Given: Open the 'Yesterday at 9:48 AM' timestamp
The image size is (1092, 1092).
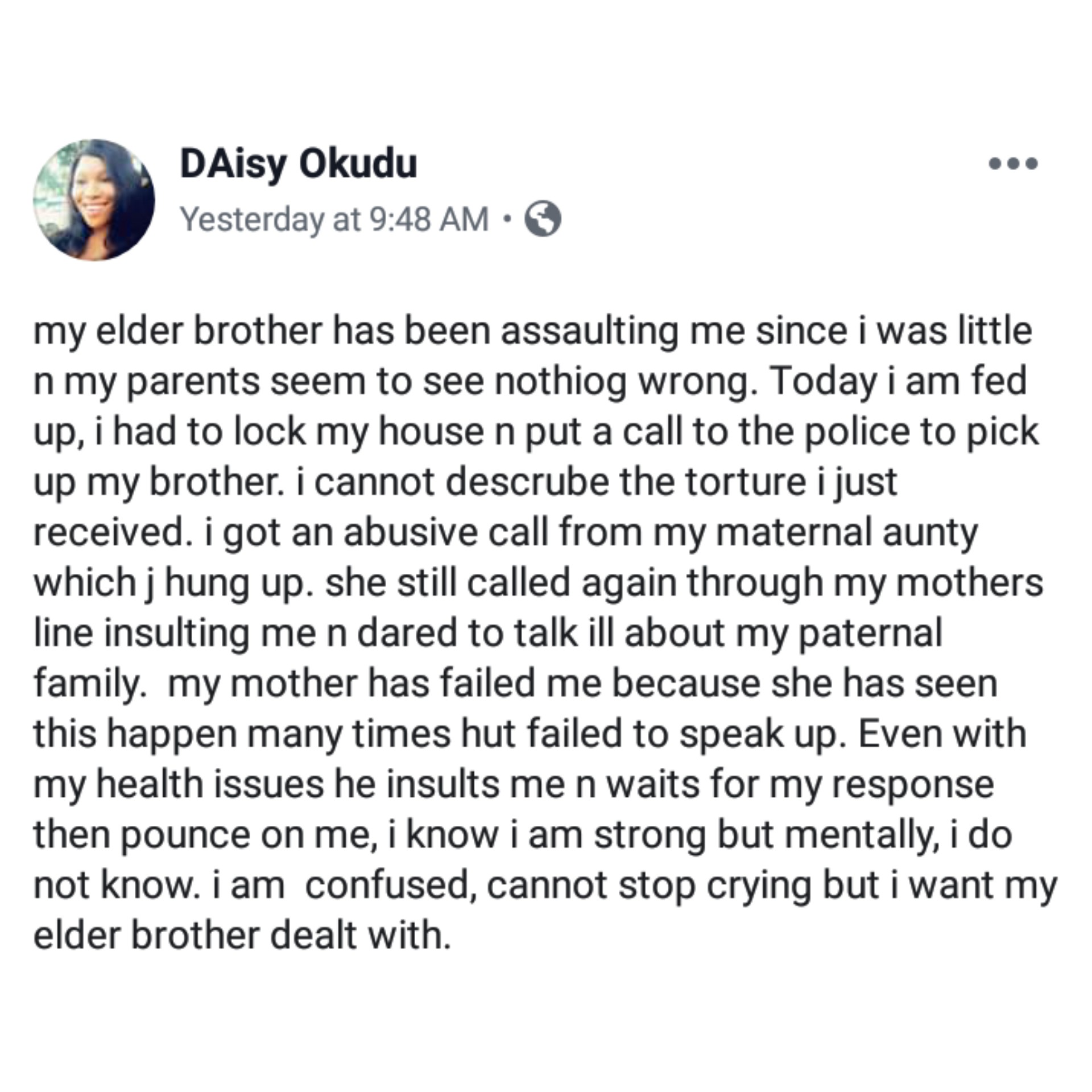Looking at the screenshot, I should point(334,219).
